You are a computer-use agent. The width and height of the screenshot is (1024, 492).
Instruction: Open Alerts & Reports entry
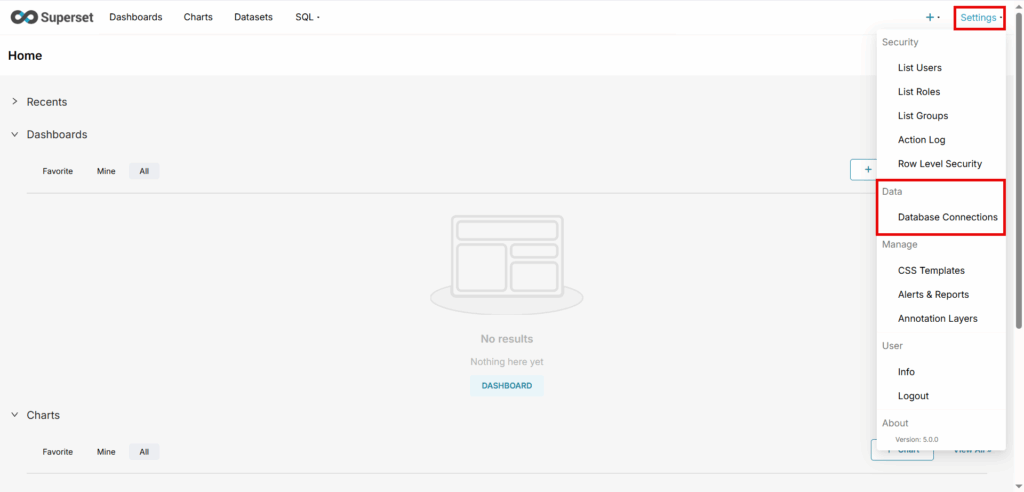coord(933,295)
